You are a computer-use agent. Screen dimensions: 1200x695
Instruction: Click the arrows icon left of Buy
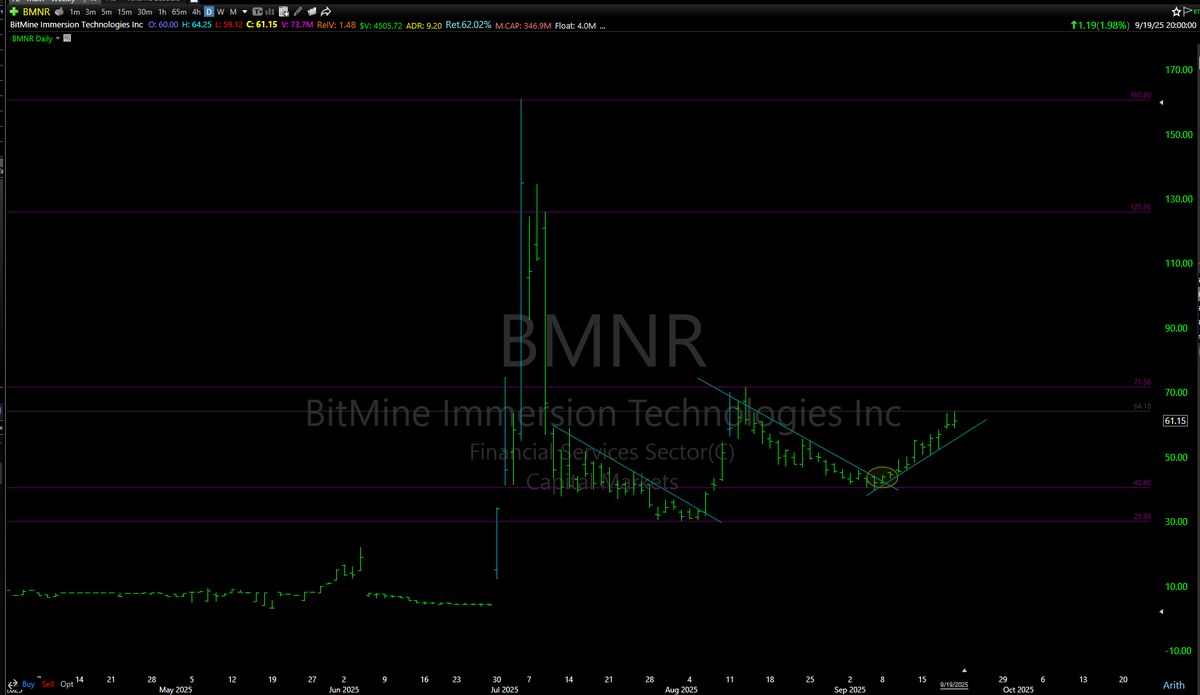13,684
